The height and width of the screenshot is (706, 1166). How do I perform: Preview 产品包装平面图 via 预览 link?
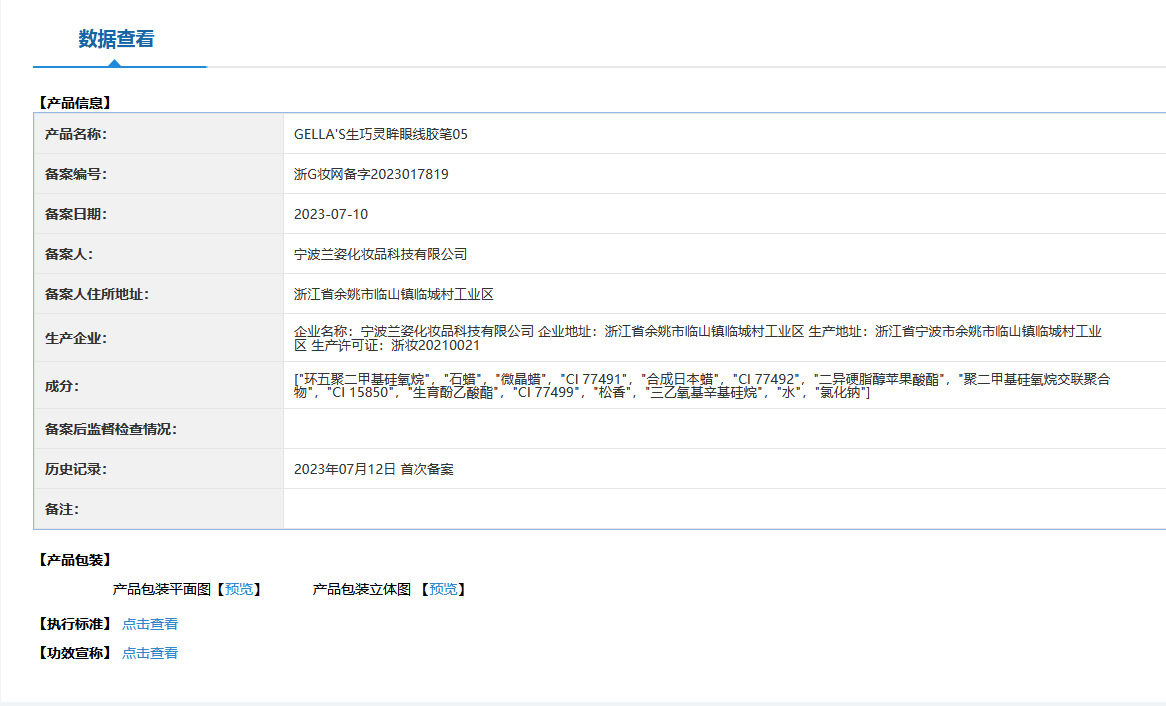pos(239,589)
